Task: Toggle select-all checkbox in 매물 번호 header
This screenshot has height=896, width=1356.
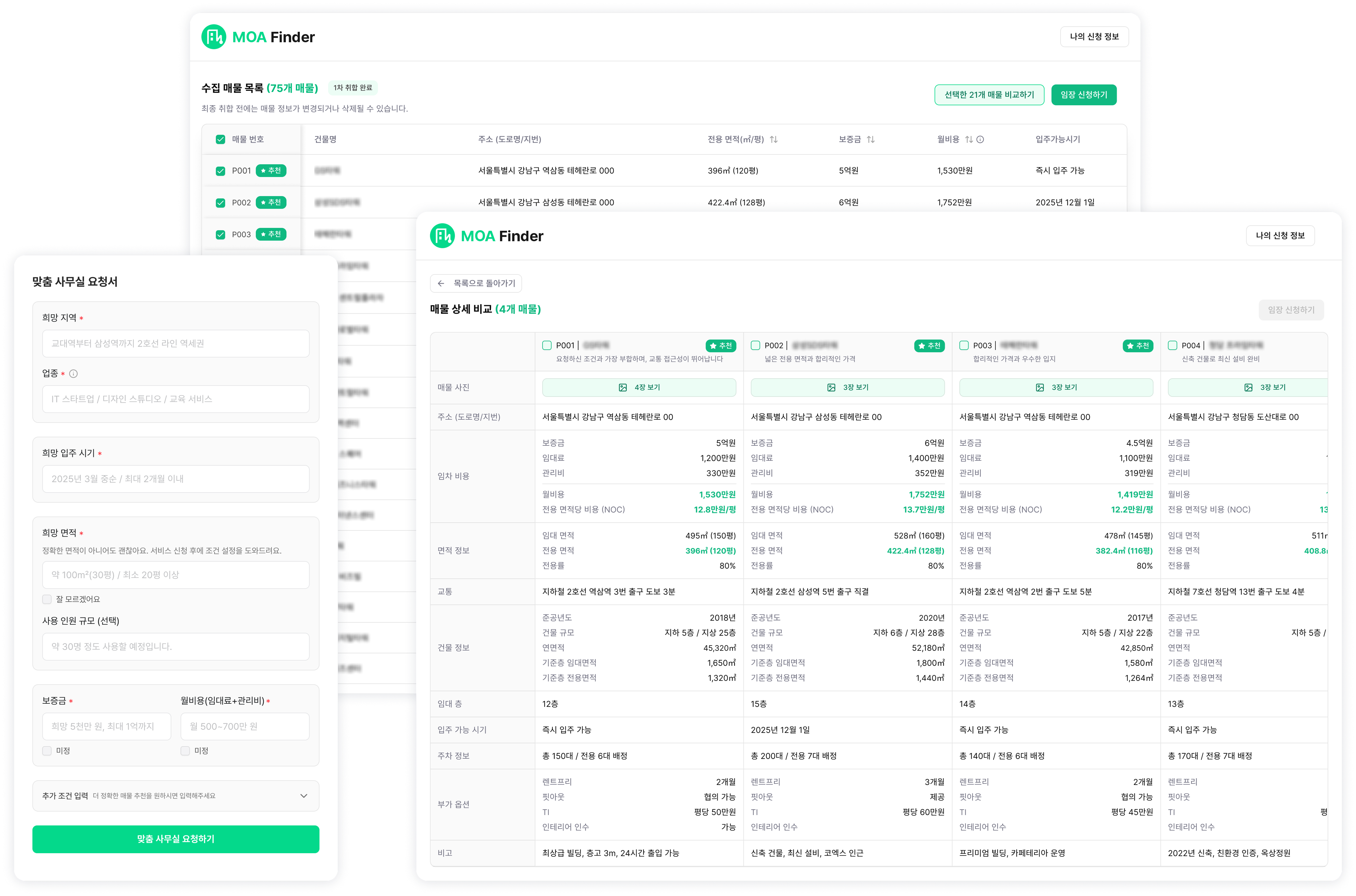Action: click(220, 139)
